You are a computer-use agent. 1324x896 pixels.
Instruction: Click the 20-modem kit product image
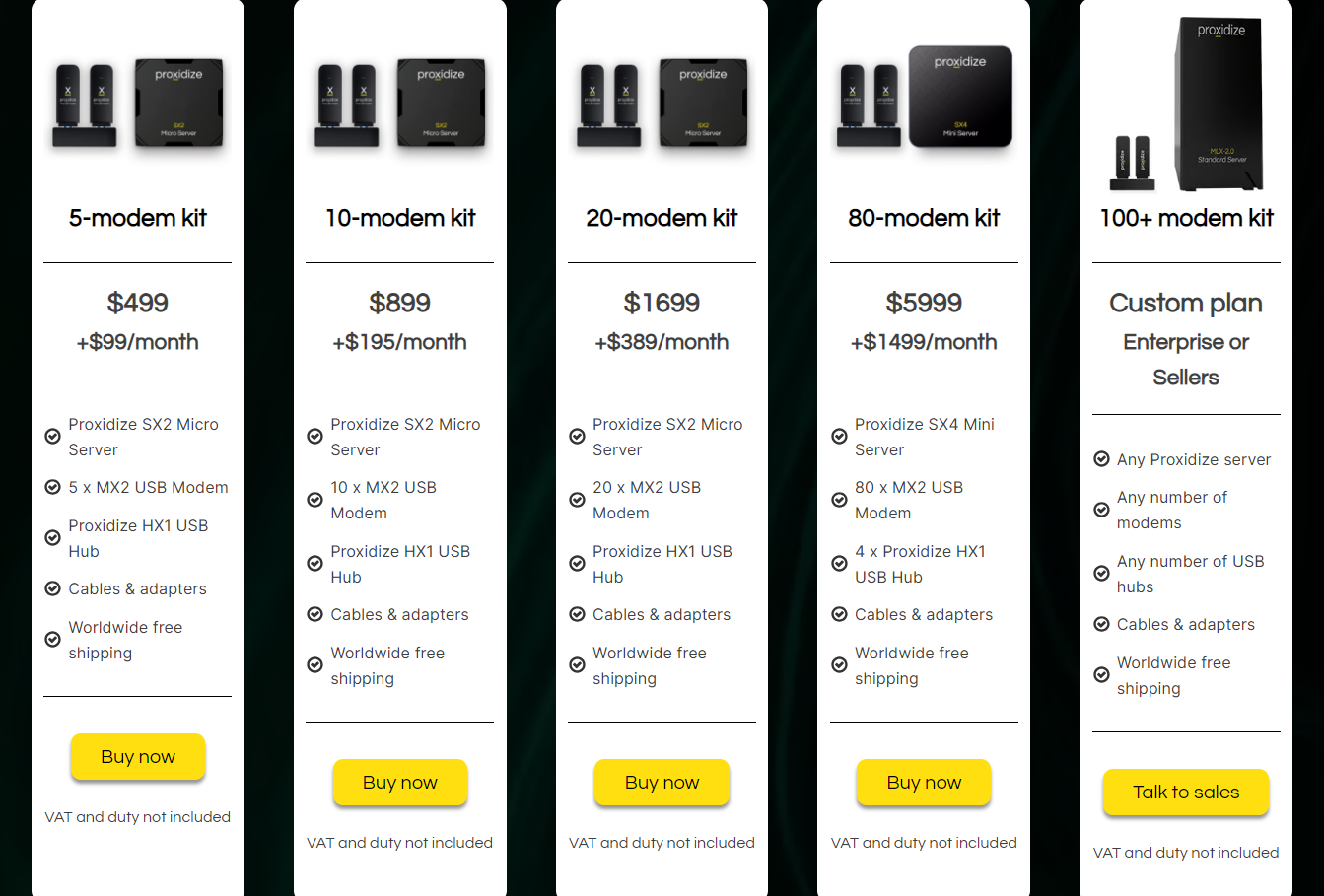pyautogui.click(x=662, y=103)
